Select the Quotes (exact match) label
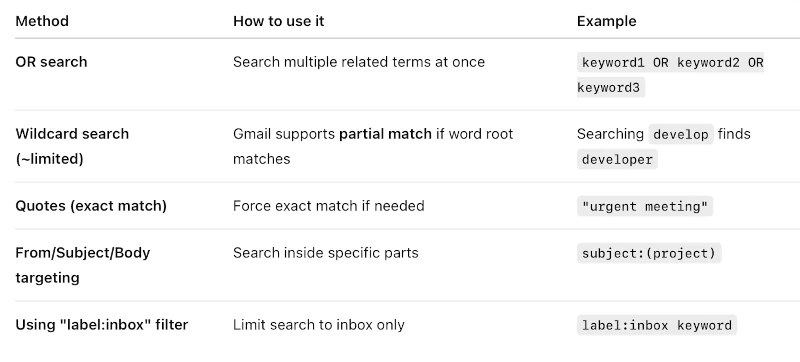Screen dimensions: 800x362 point(91,206)
